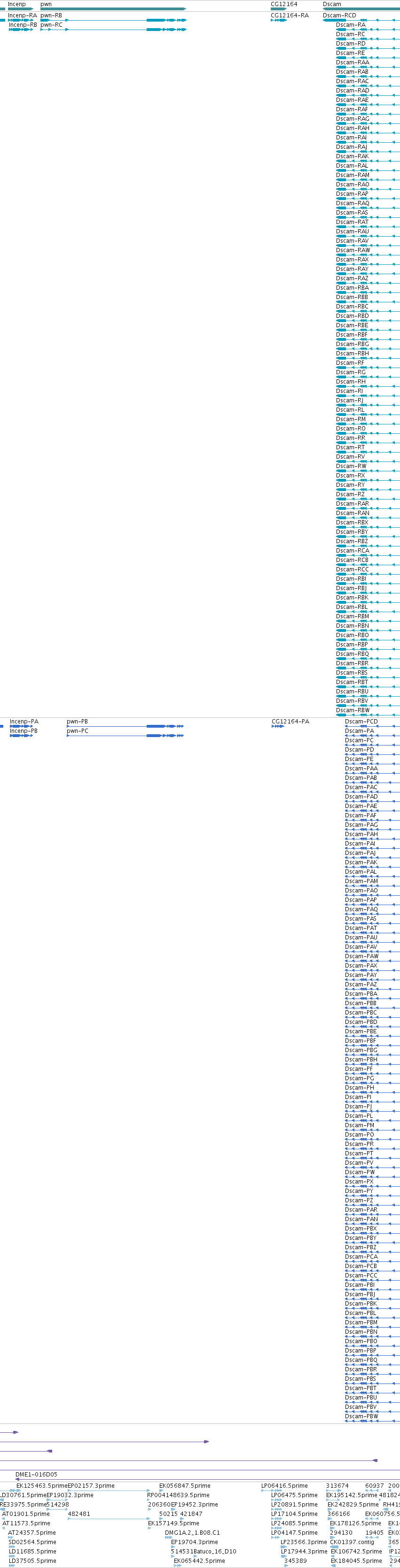The width and height of the screenshot is (400, 1568).
Task: Select EST EK065442.5prime
Action: coord(199,1560)
